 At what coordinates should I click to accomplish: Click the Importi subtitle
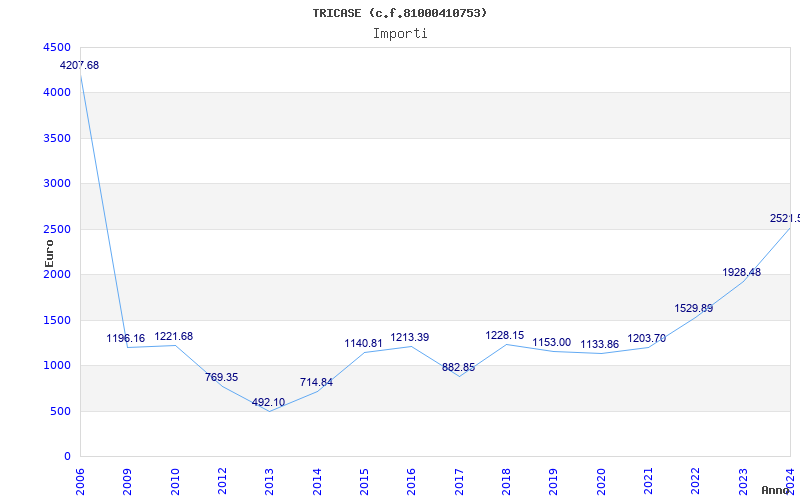[x=400, y=34]
